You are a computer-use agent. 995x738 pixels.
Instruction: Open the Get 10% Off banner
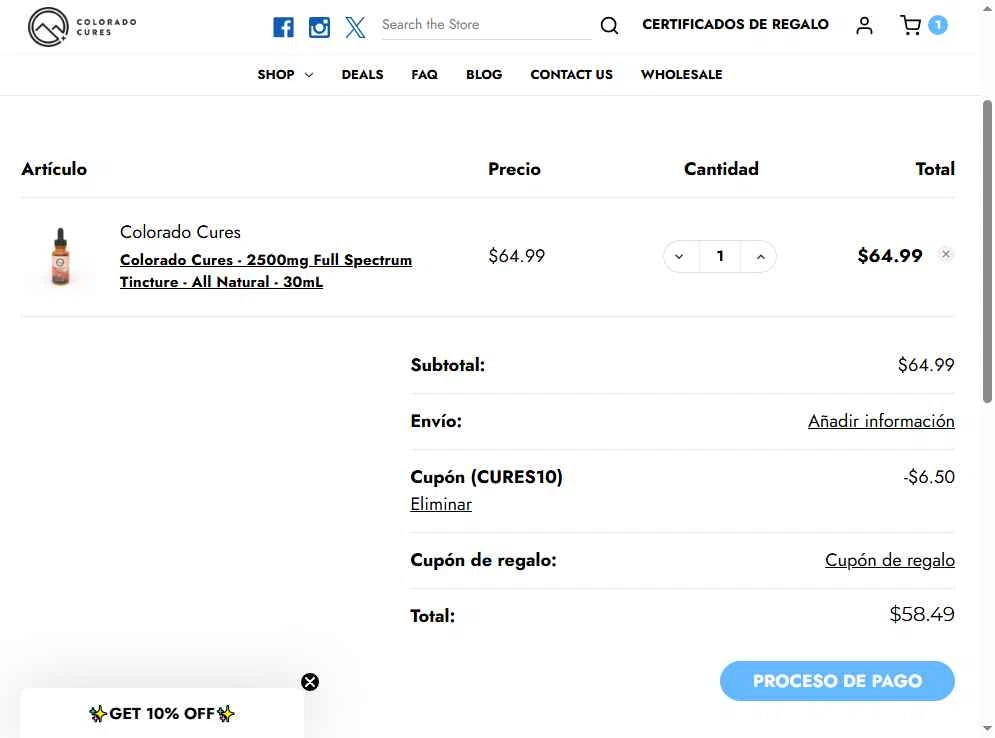point(162,713)
